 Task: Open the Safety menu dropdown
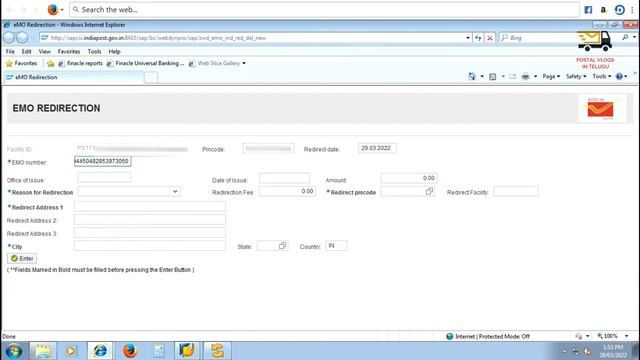click(x=576, y=76)
